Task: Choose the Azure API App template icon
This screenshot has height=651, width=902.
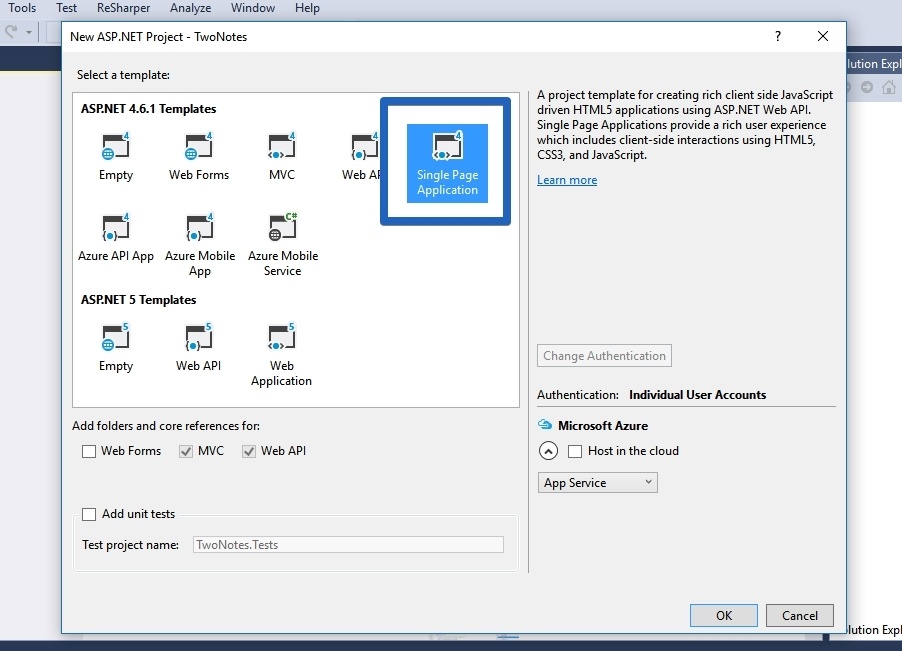Action: pyautogui.click(x=116, y=227)
